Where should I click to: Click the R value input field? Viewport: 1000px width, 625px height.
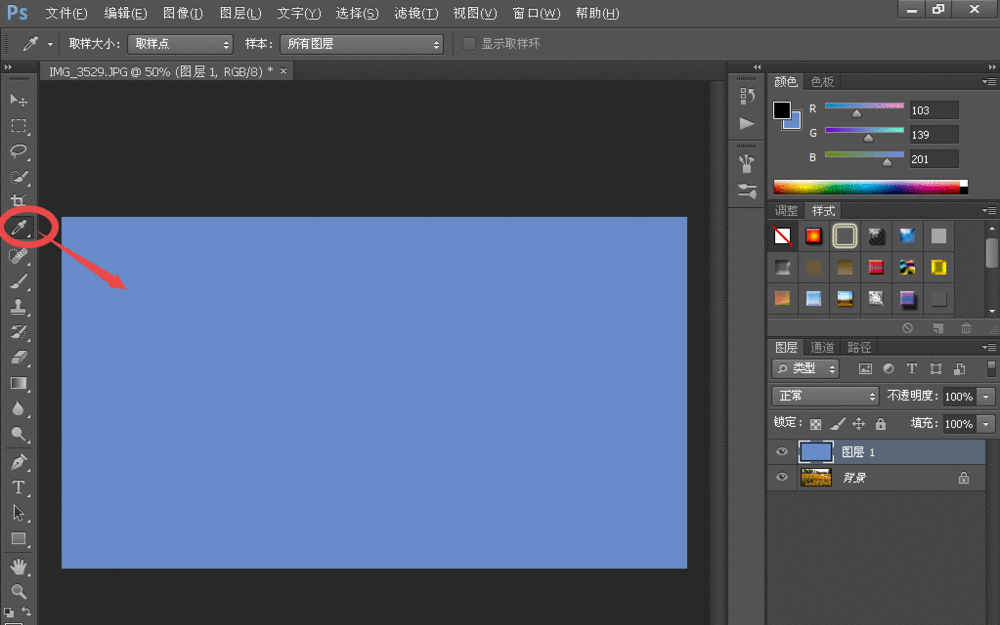click(x=933, y=110)
